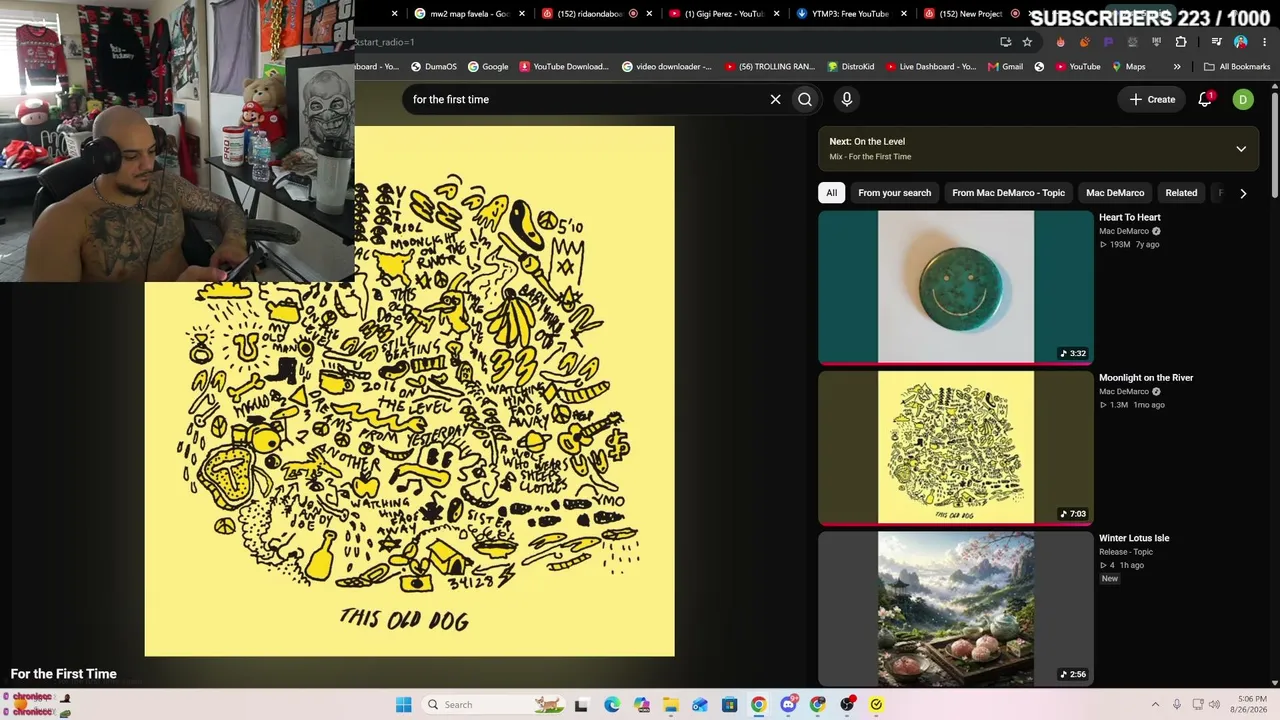The height and width of the screenshot is (720, 1280).
Task: Open the Live Dashboard bookmark
Action: pos(930,67)
